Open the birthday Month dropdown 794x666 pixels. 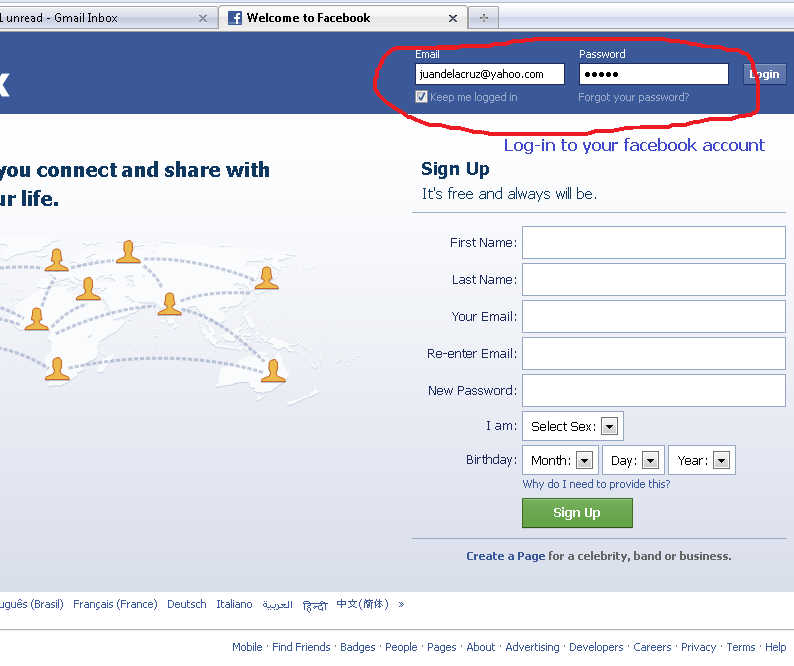tap(561, 460)
